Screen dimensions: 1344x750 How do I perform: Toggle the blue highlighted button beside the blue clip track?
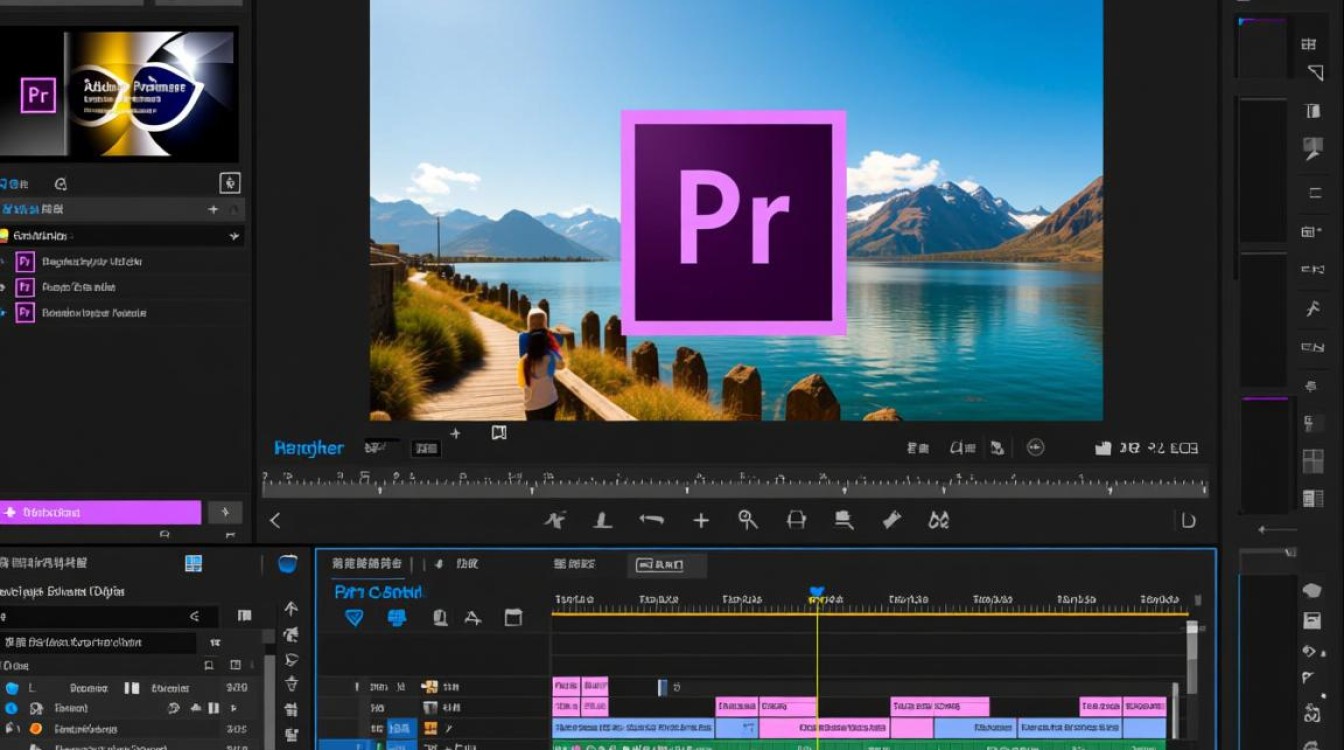402,728
